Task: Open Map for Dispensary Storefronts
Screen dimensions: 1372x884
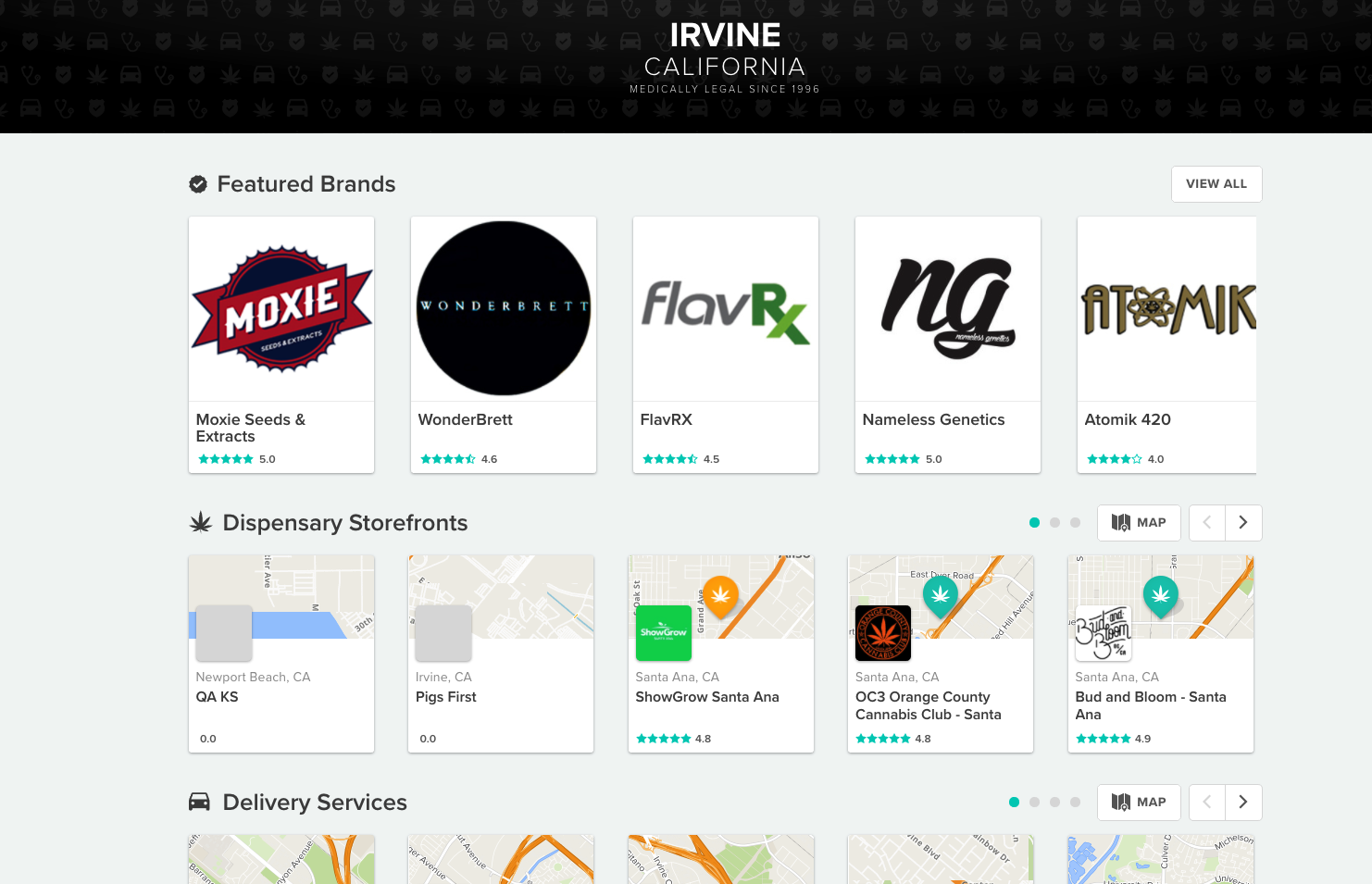Action: coord(1139,523)
